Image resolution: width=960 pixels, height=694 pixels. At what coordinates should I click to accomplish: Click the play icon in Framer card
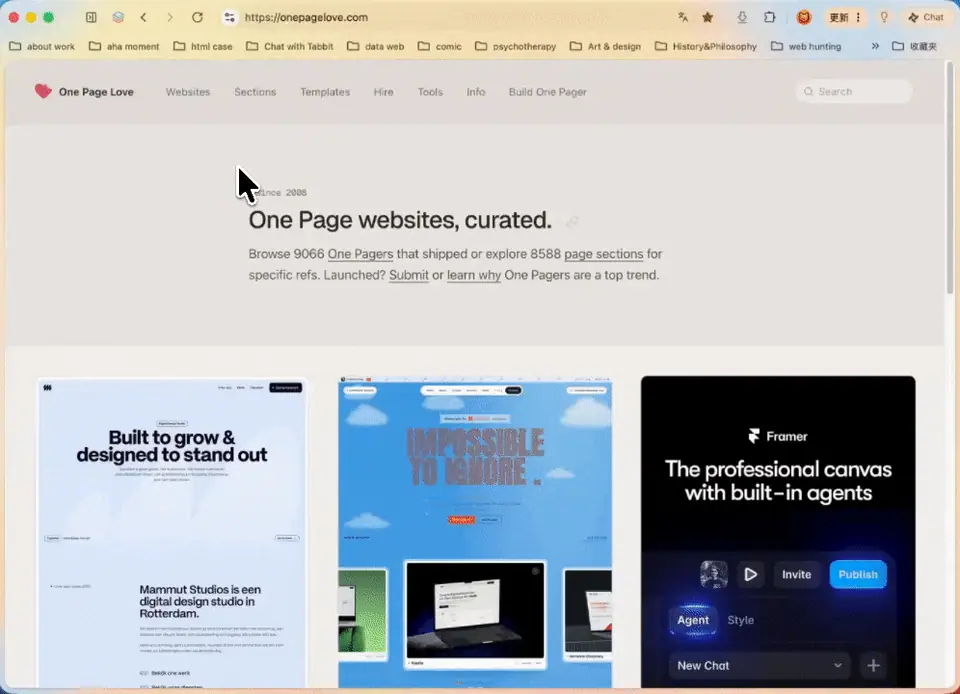tap(751, 575)
